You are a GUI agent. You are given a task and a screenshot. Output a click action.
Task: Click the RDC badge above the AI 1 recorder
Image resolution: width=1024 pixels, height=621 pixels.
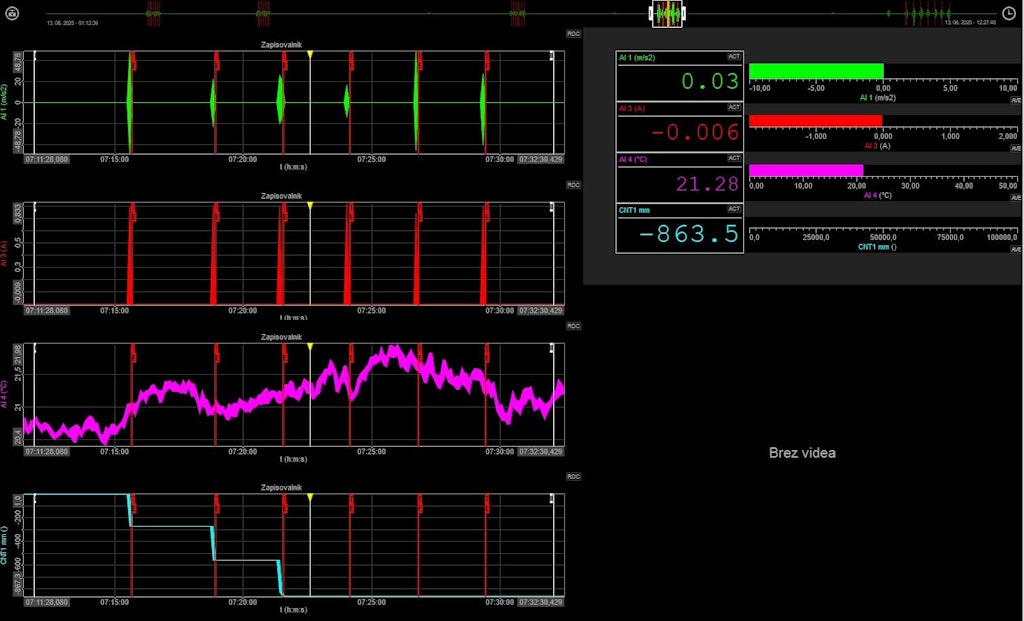[573, 33]
